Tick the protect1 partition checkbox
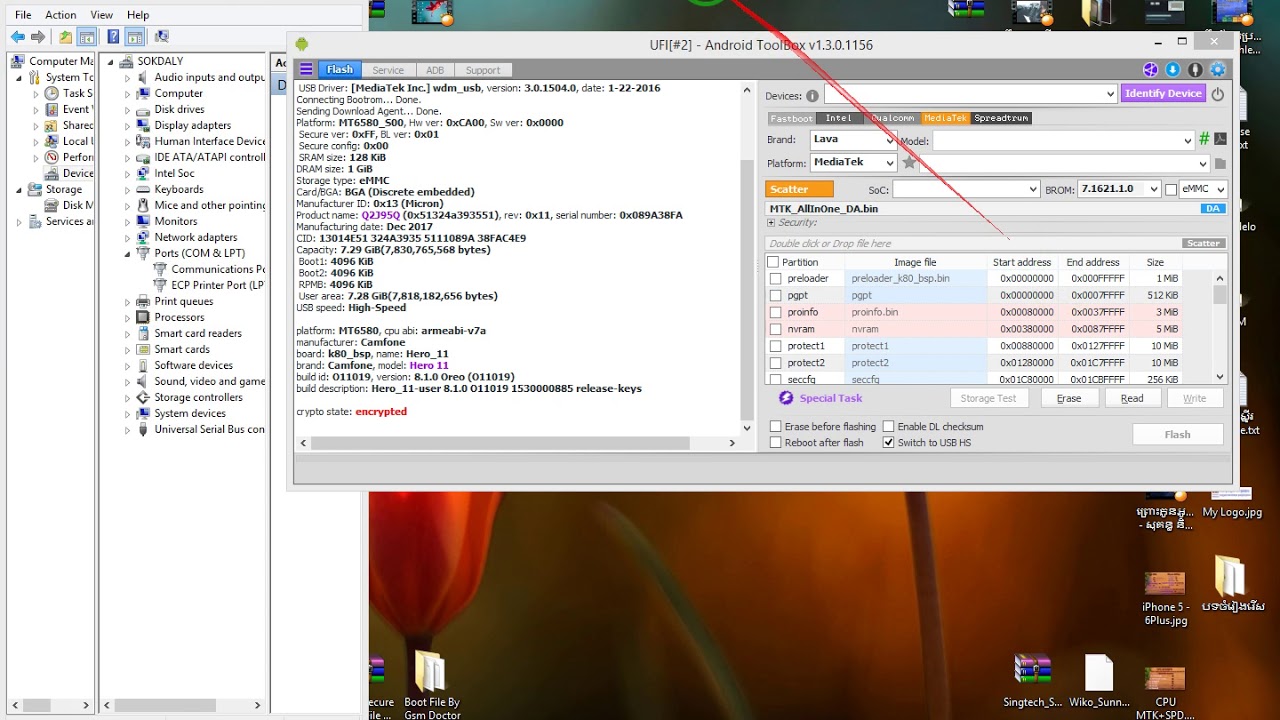The image size is (1280, 720). coord(775,347)
